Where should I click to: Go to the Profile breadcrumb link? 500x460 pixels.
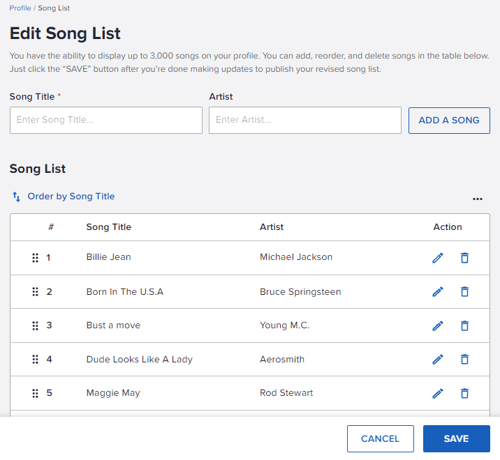pyautogui.click(x=20, y=8)
